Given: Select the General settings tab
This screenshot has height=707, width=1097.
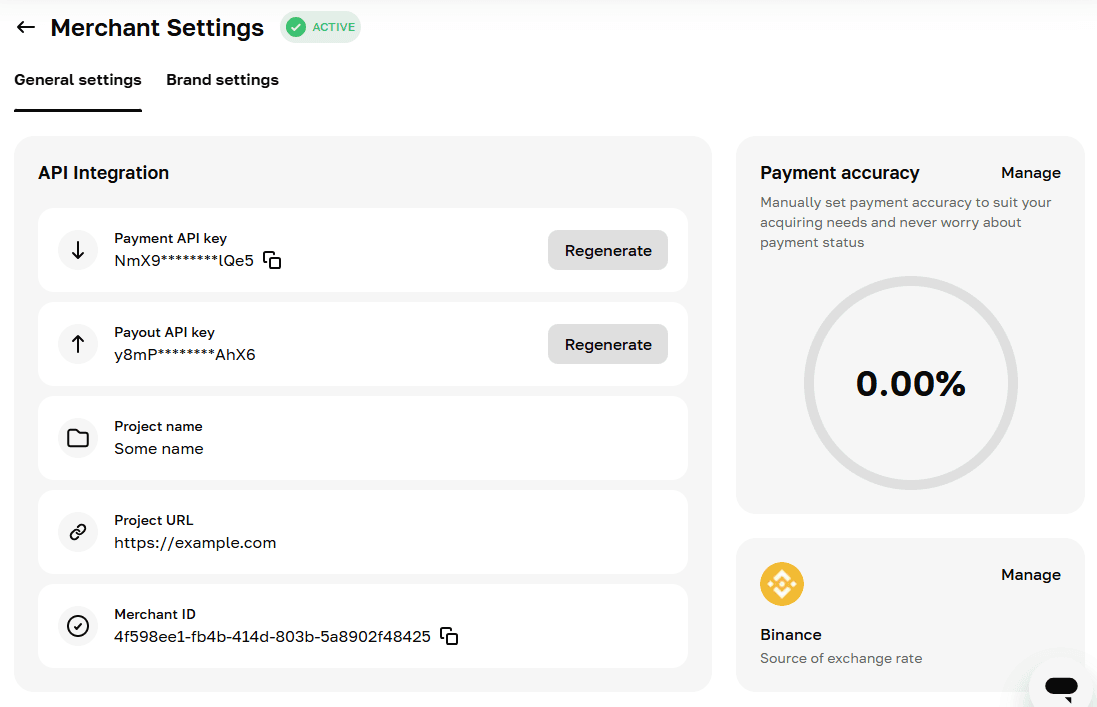Looking at the screenshot, I should 78,80.
